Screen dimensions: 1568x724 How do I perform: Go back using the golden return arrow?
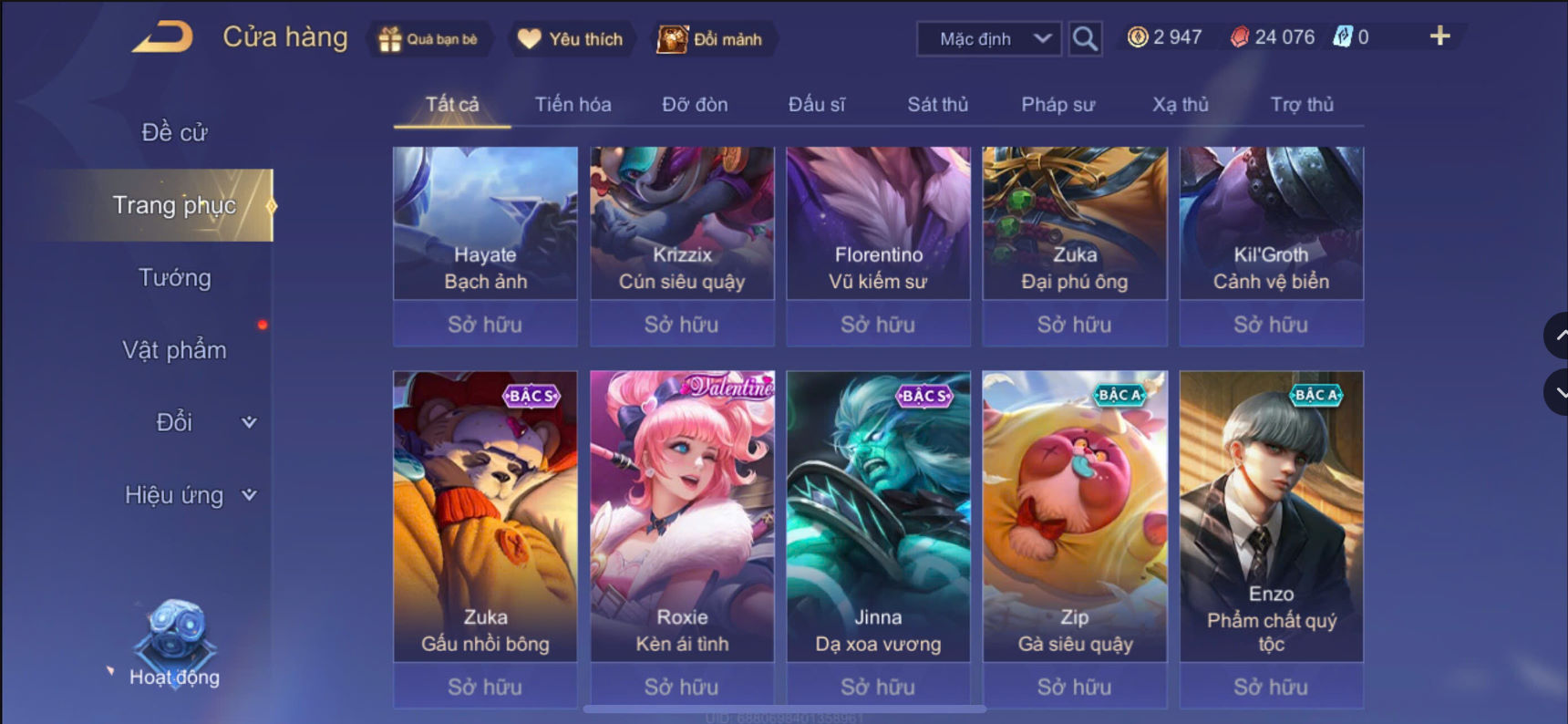click(x=164, y=37)
